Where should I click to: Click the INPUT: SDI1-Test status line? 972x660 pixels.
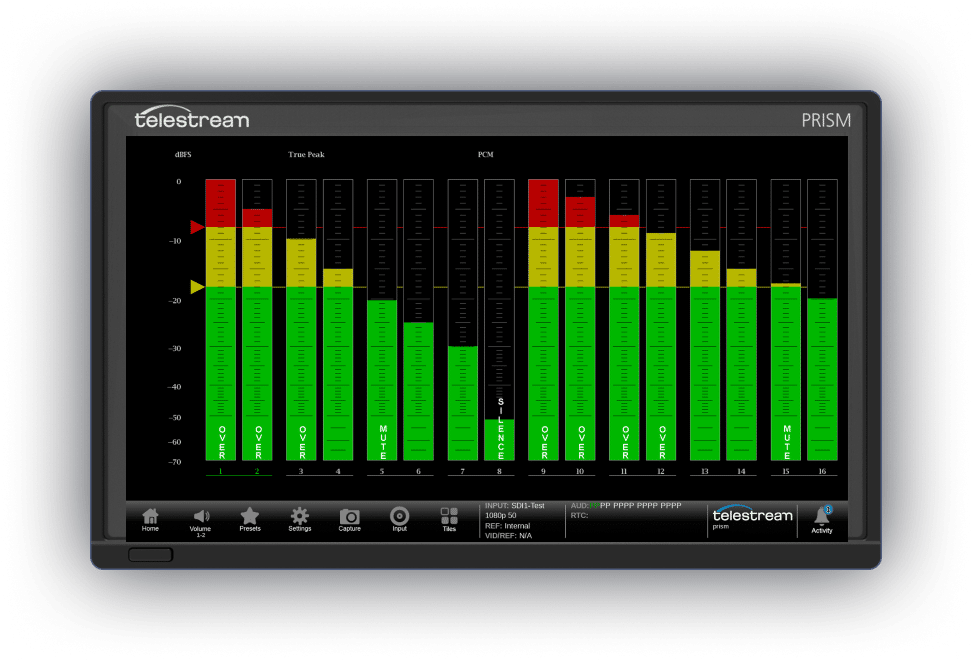(x=515, y=506)
